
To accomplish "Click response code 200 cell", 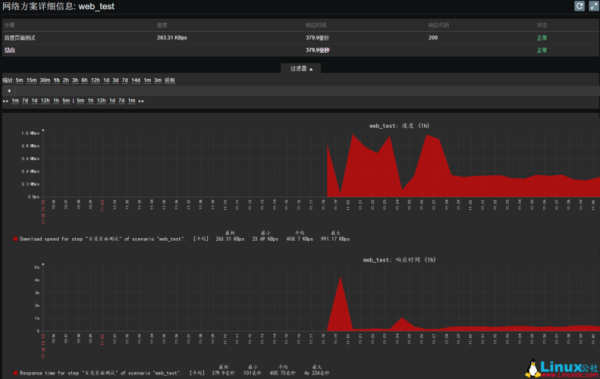I will [x=433, y=38].
